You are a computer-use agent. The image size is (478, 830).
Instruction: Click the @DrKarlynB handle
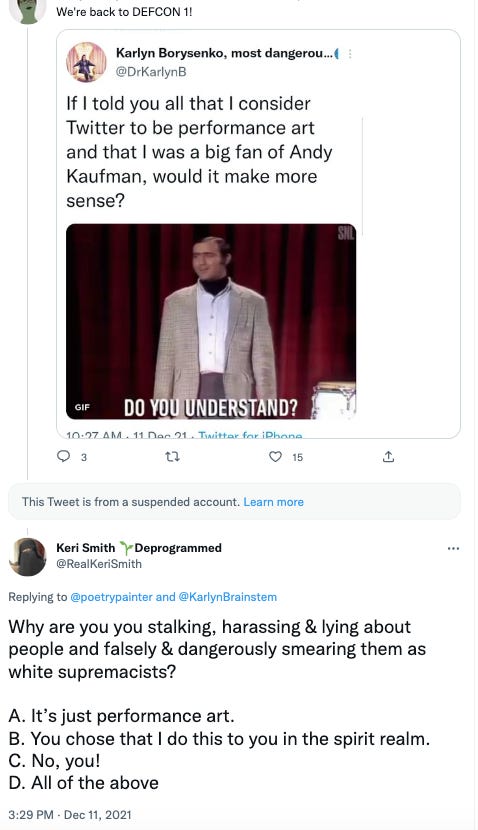[x=151, y=71]
